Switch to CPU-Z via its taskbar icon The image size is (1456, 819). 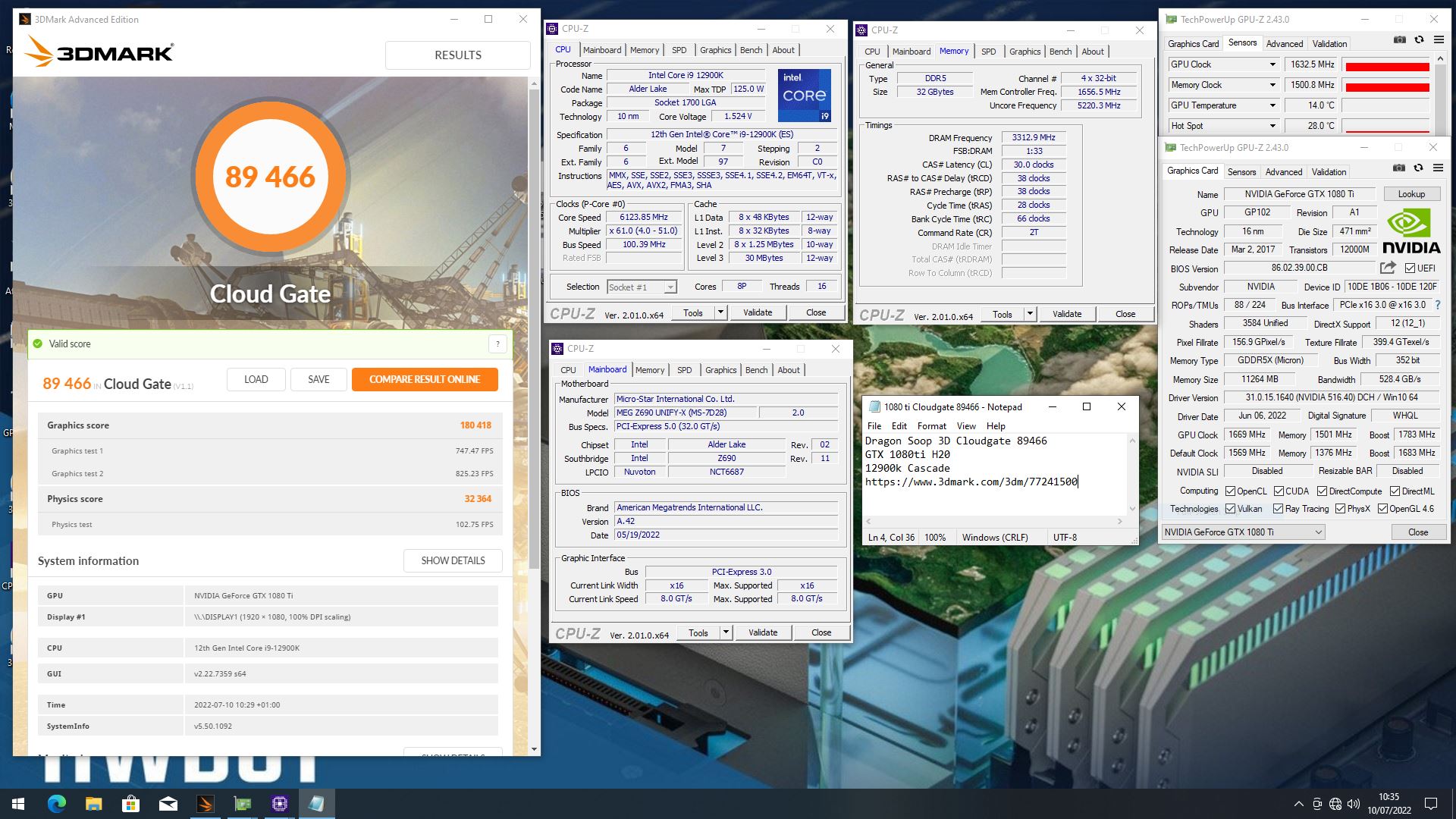coord(279,804)
